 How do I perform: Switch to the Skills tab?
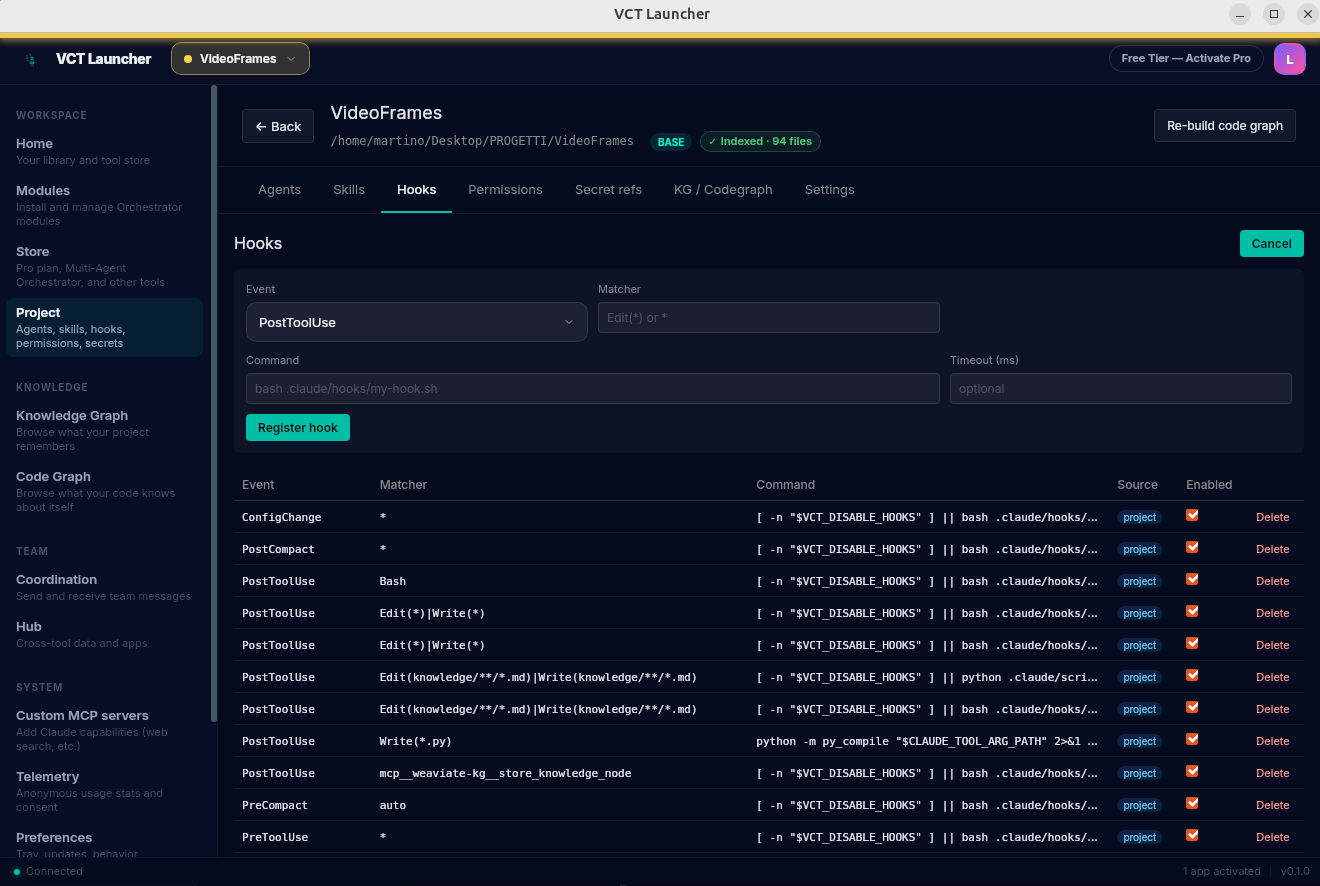click(x=349, y=190)
